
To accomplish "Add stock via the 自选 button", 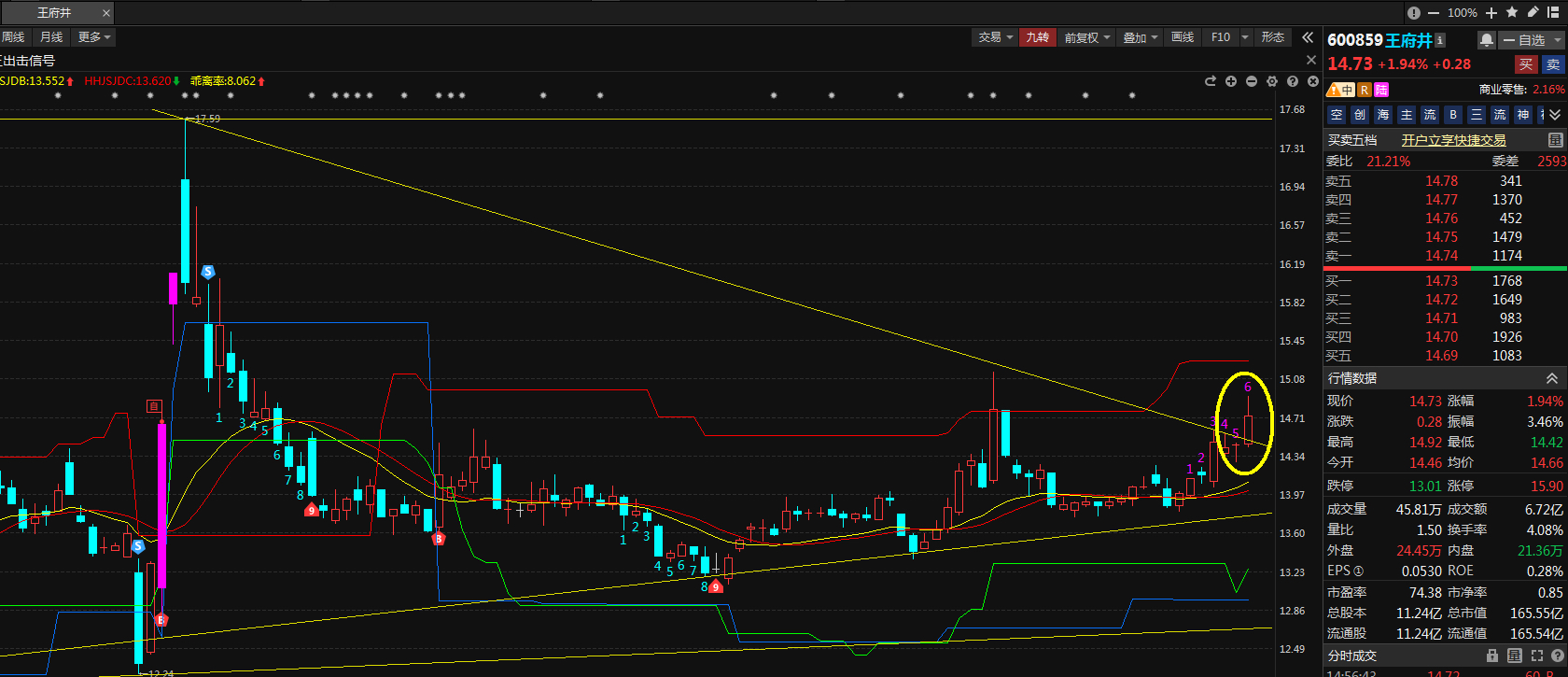I will pos(1524,40).
